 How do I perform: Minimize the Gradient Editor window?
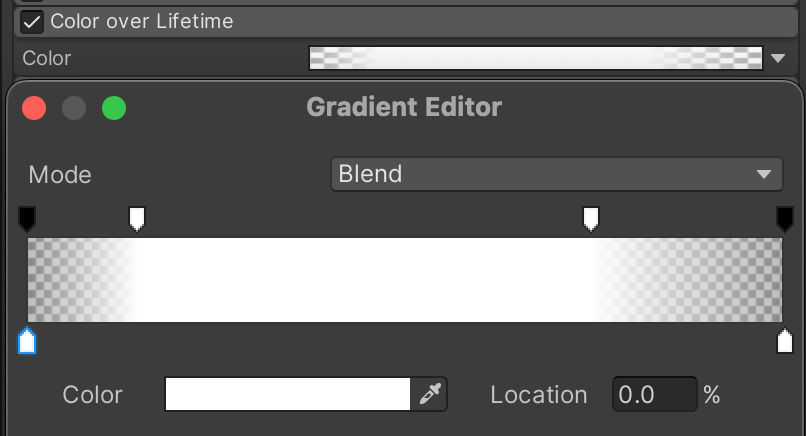pyautogui.click(x=74, y=107)
